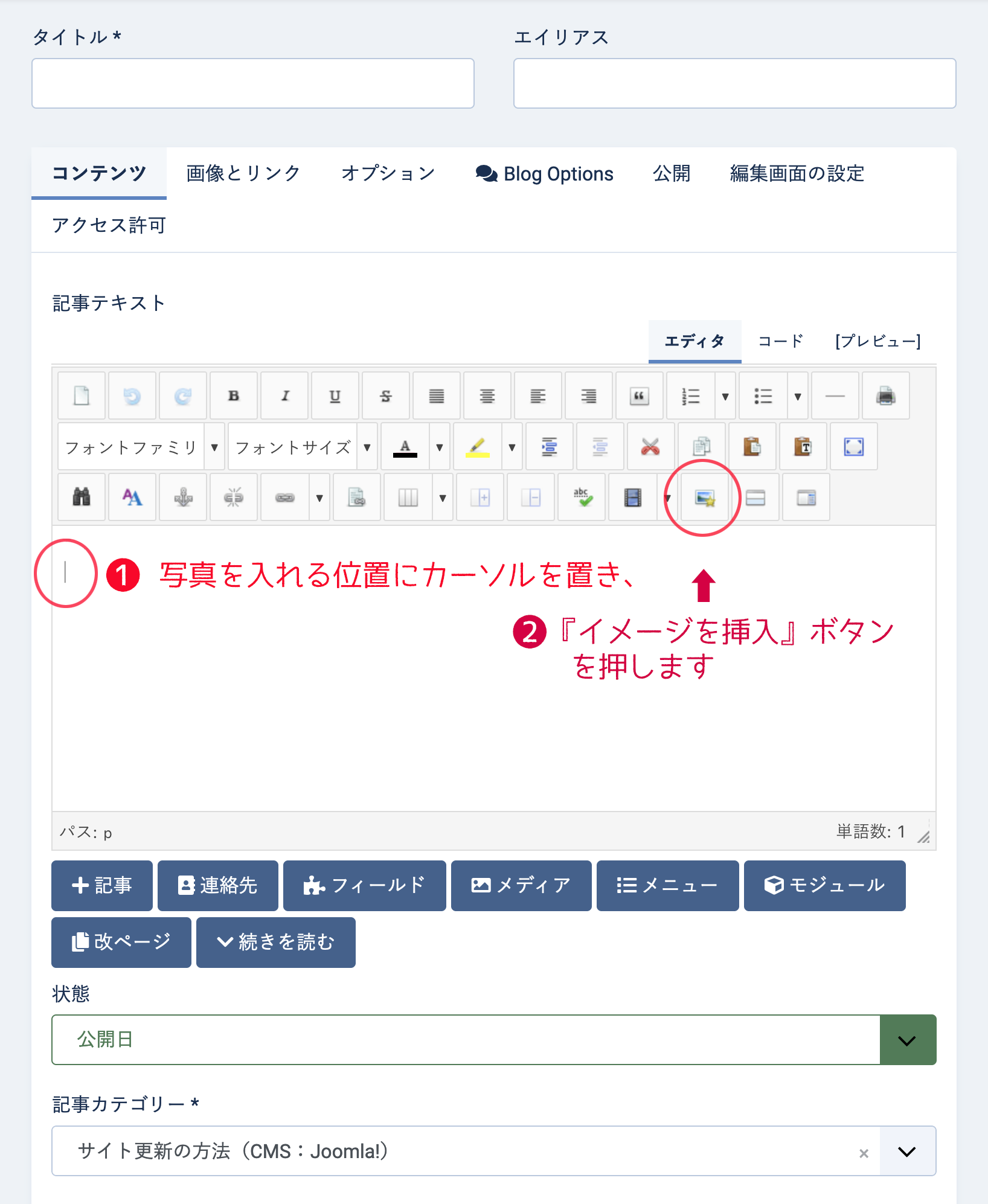Click the Spellcheck abc icon

[x=582, y=498]
